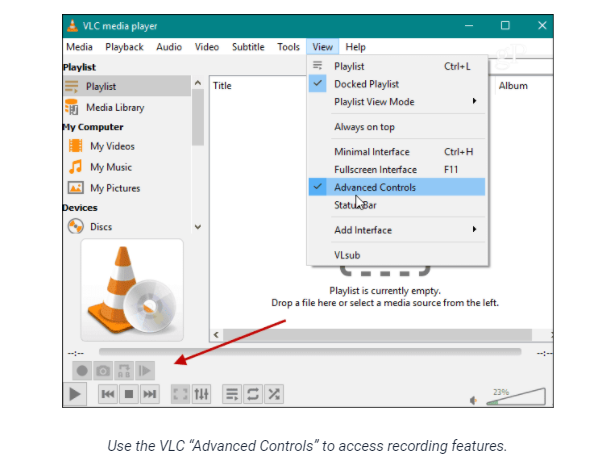Open the Help menu
Viewport: 614px width, 468px height.
pyautogui.click(x=356, y=47)
